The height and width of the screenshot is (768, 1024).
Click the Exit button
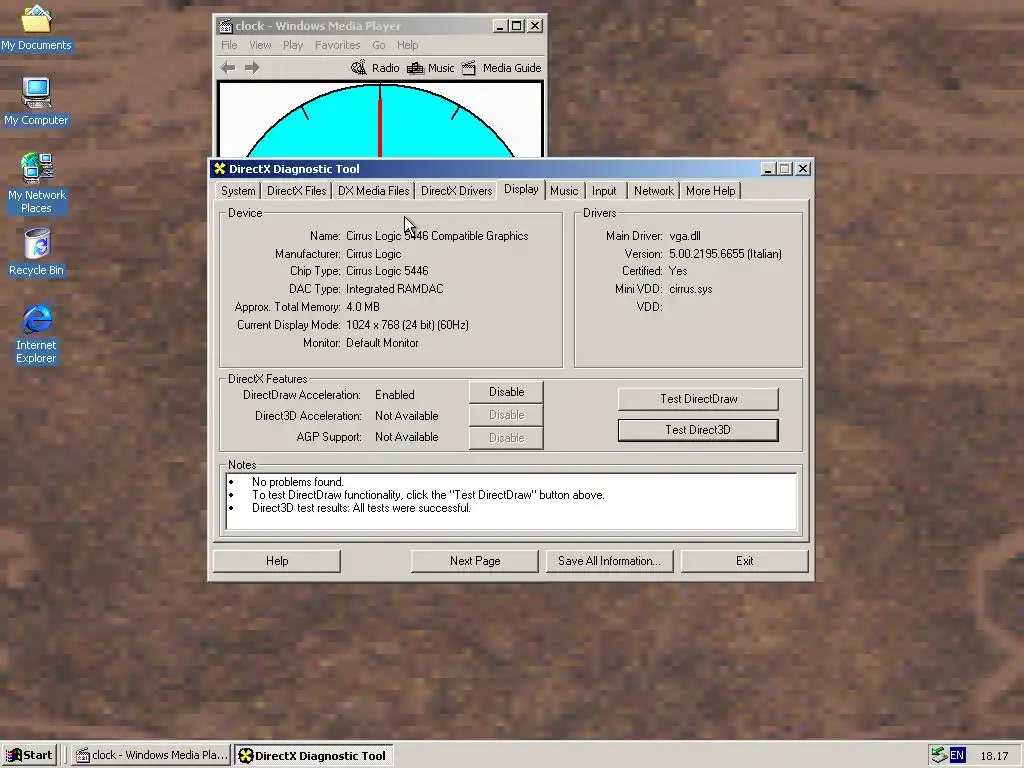click(x=744, y=561)
